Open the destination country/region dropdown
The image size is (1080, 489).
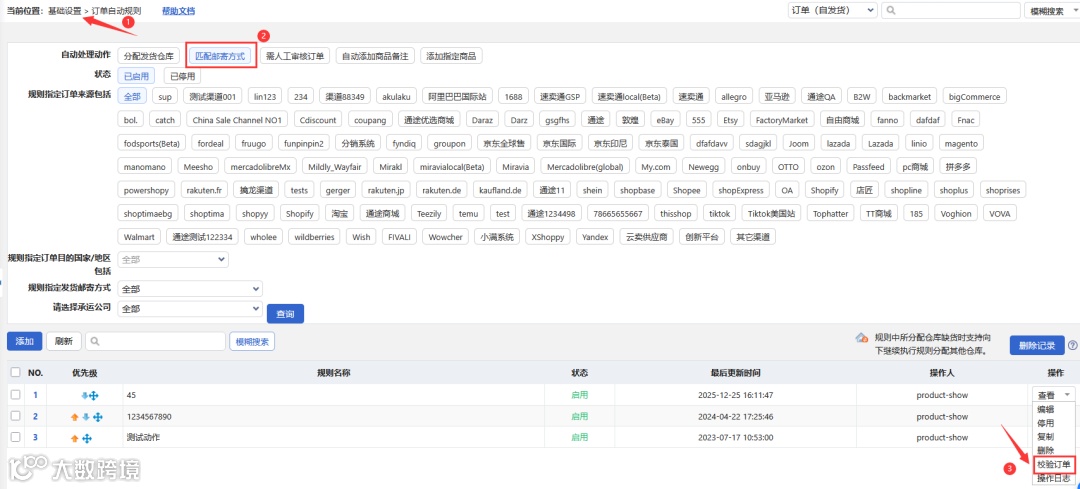click(x=173, y=260)
